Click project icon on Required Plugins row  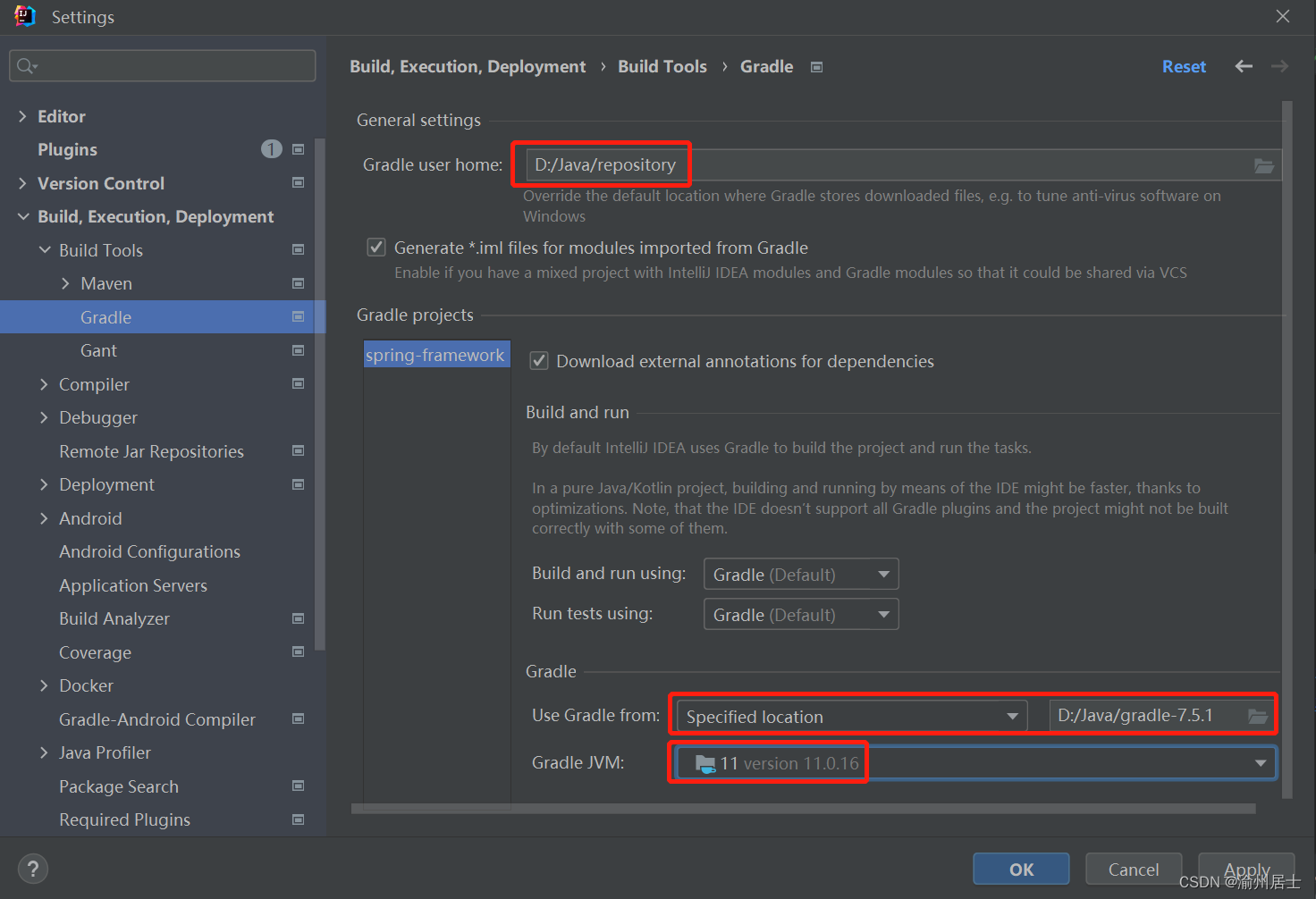[299, 819]
